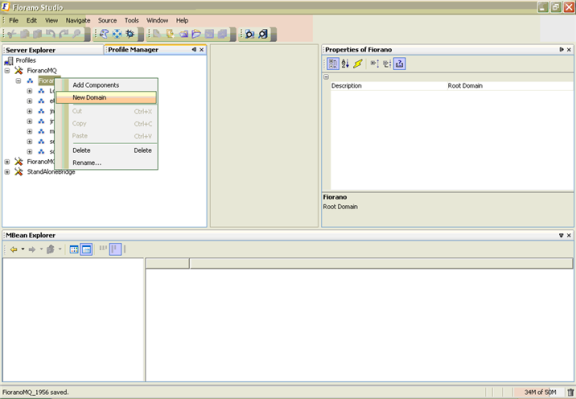Toggle the highlighted window view in MBean toolbar

86,249
